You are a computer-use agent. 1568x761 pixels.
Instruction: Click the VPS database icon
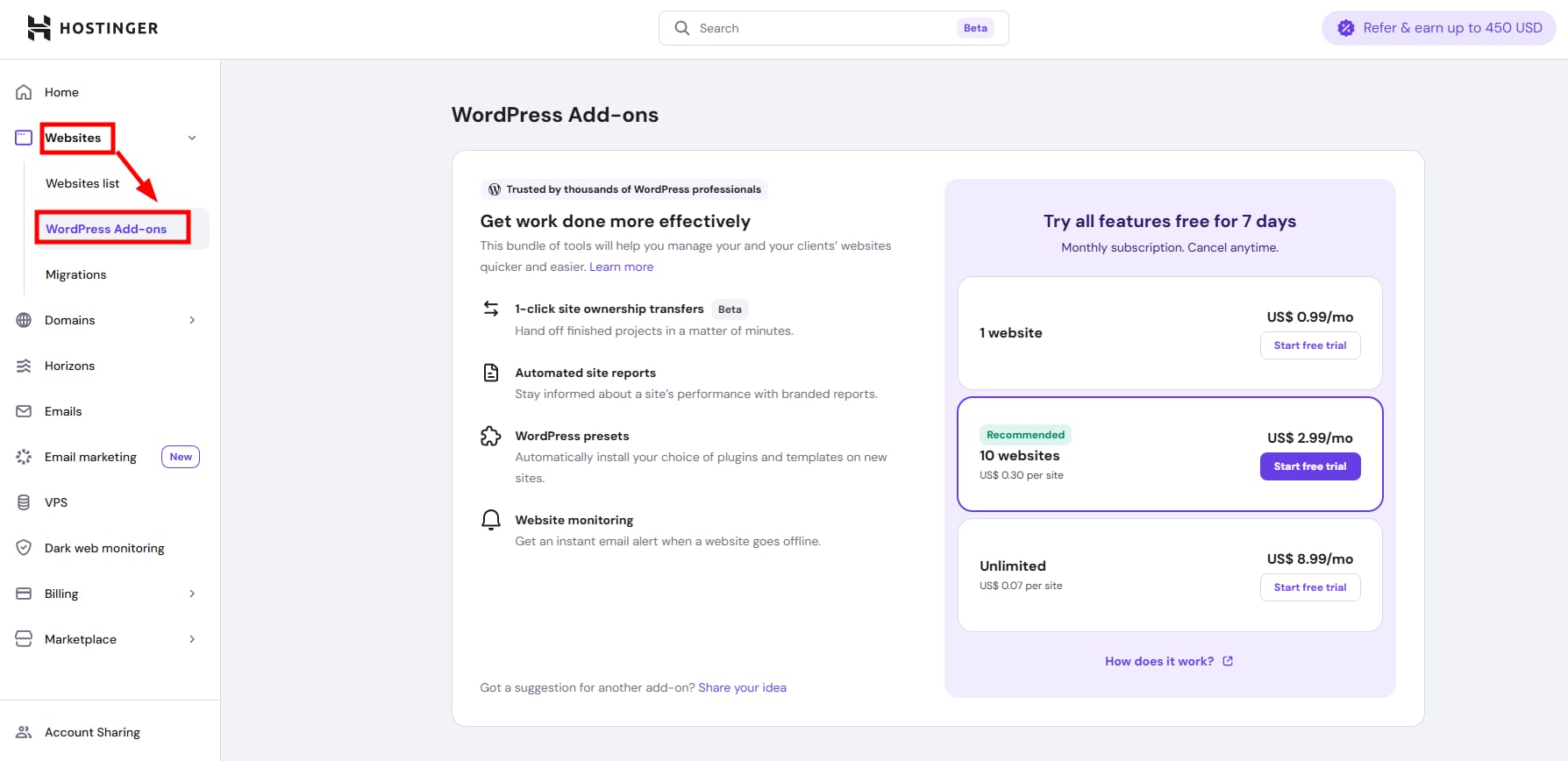point(24,502)
